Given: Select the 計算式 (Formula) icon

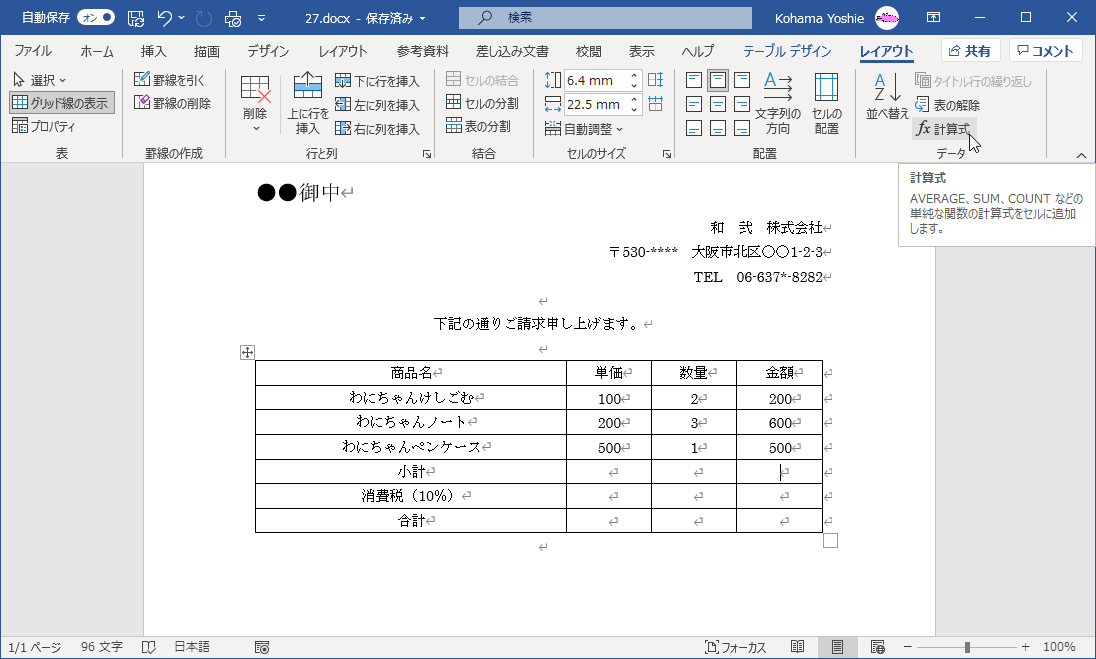Looking at the screenshot, I should 943,128.
